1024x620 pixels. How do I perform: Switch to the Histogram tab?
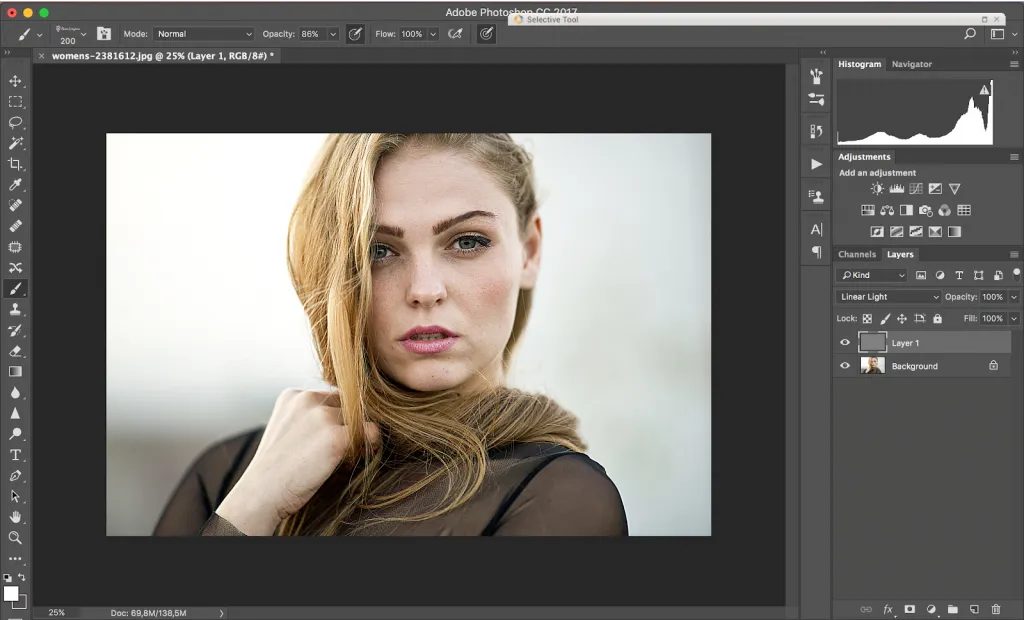pos(859,64)
